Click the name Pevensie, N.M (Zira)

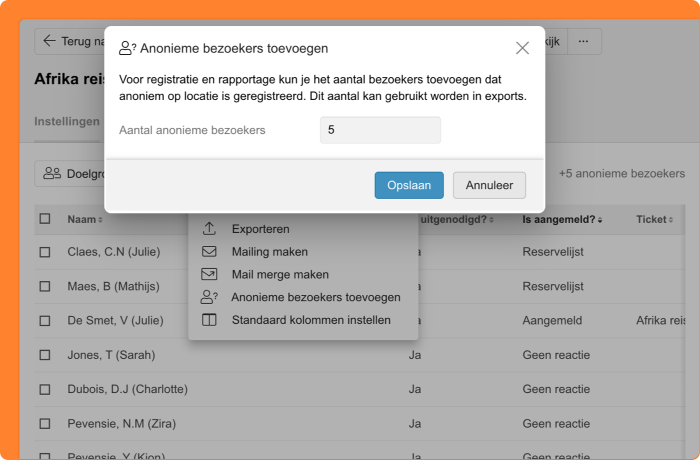tap(121, 423)
